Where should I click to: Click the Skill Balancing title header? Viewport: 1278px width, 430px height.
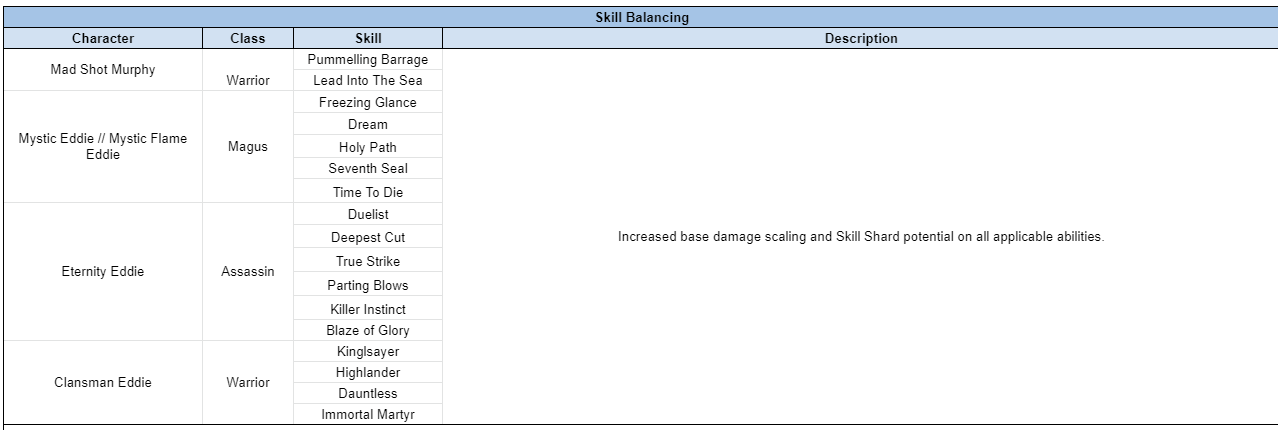pos(641,17)
